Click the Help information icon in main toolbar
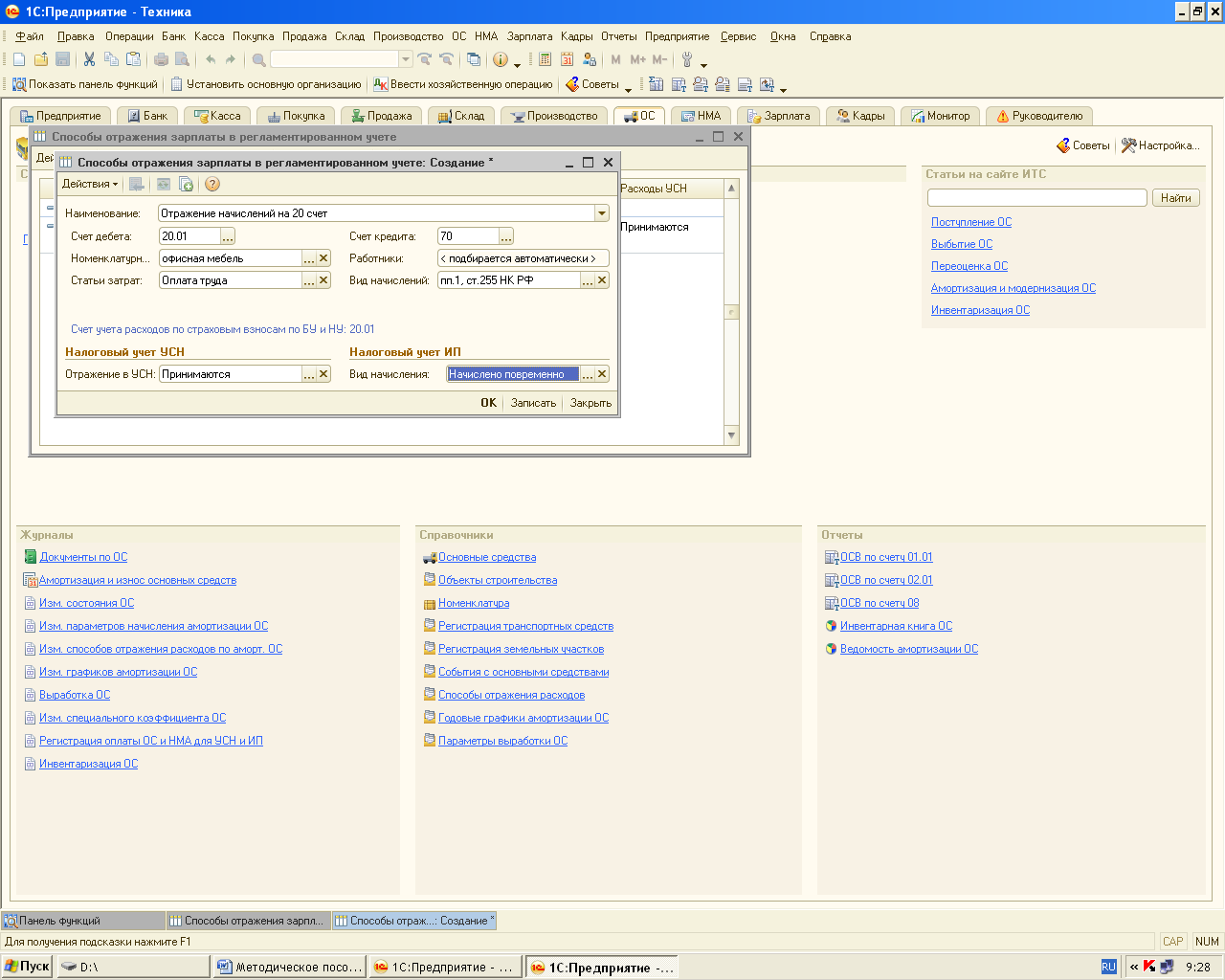The width and height of the screenshot is (1225, 980). (501, 59)
